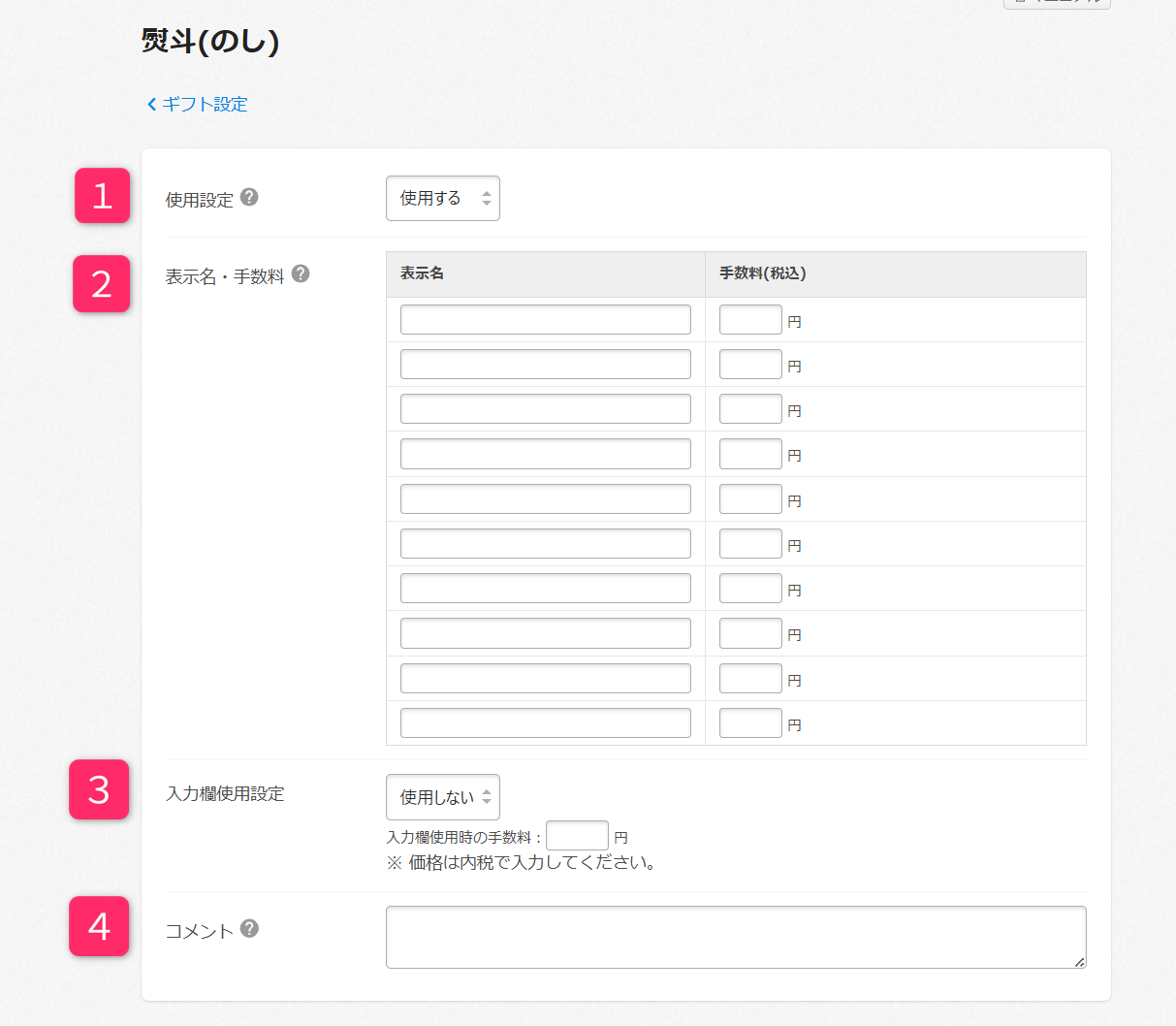Focus the third row 手数料 field
The width and height of the screenshot is (1176, 1026).
749,409
